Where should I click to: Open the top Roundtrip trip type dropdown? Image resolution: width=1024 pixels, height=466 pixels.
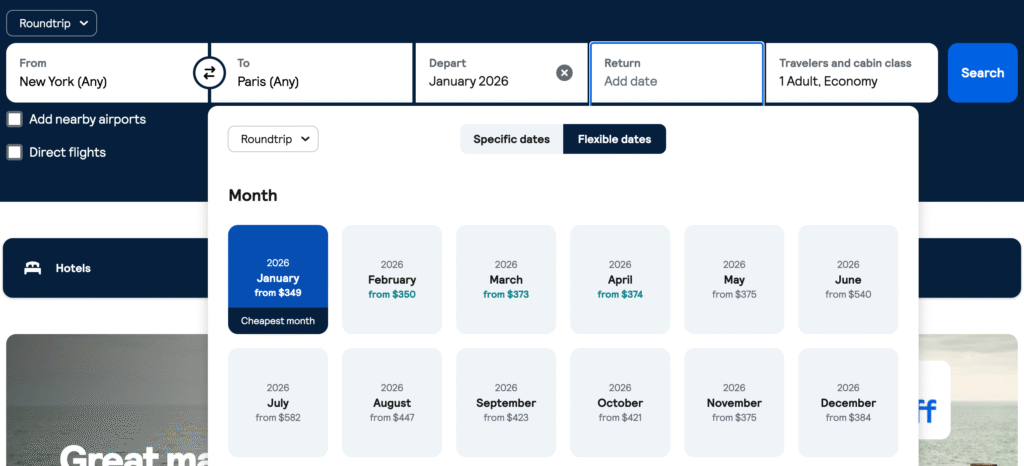pyautogui.click(x=52, y=23)
